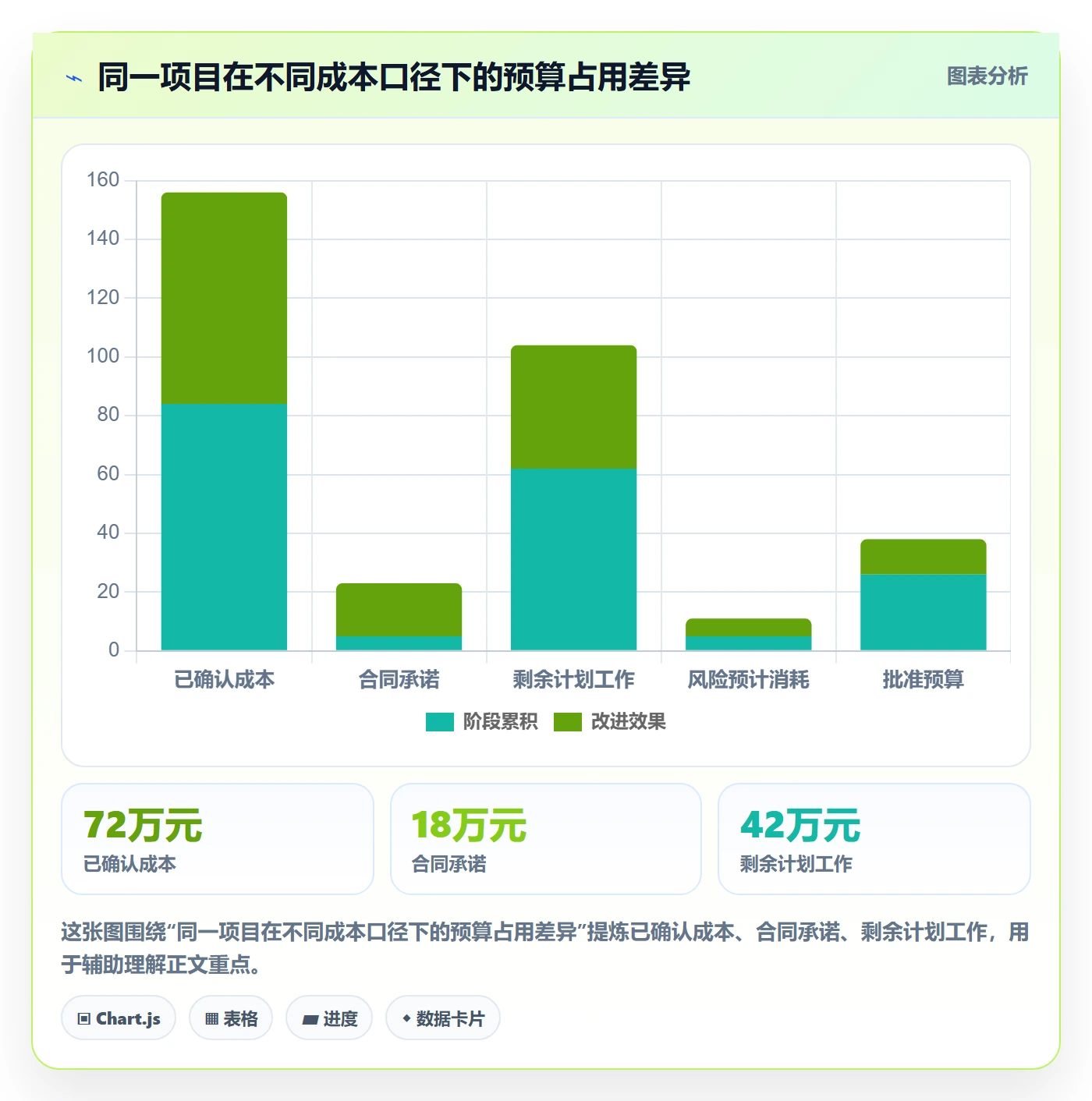
Task: Click the 阶段累积 legend text
Action: pyautogui.click(x=500, y=722)
